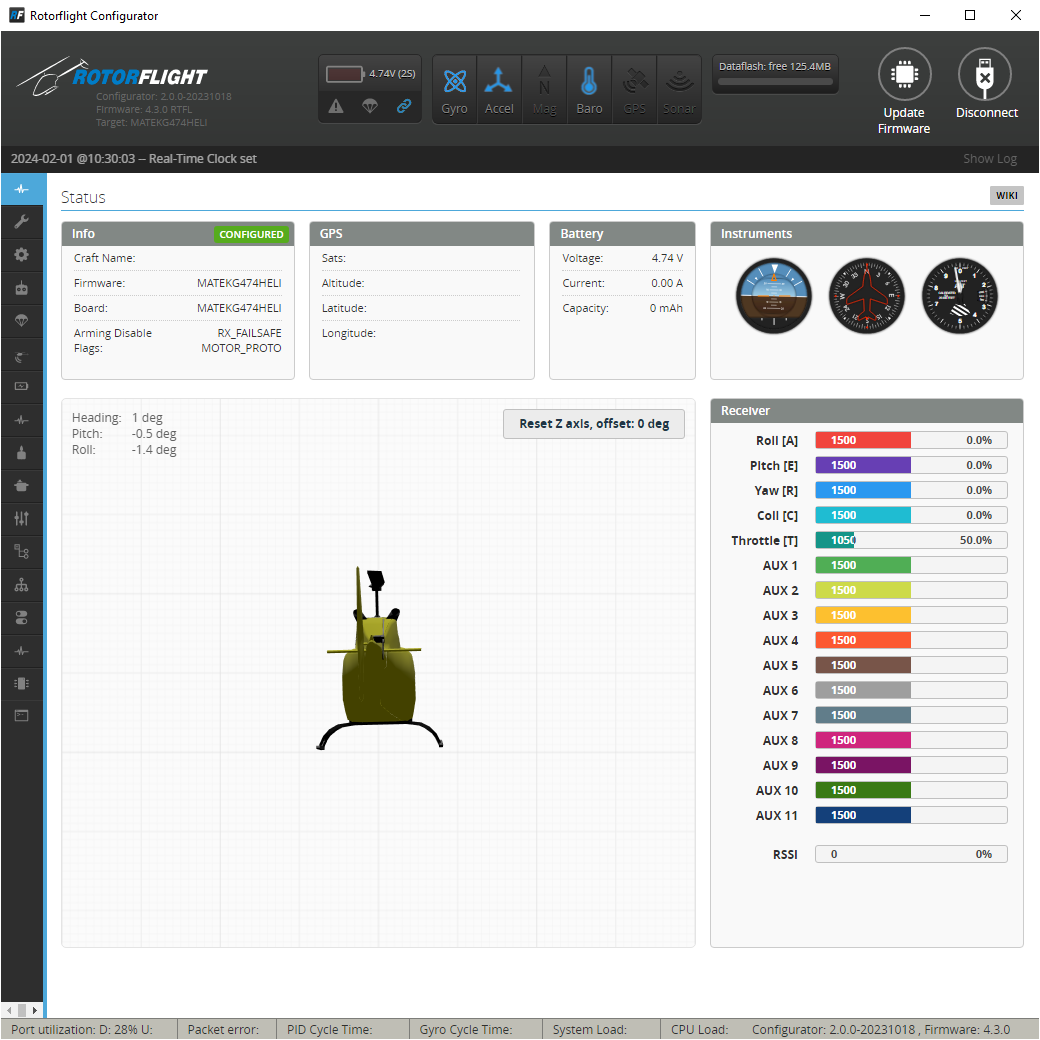
Task: Click the blue link status icon
Action: (404, 107)
